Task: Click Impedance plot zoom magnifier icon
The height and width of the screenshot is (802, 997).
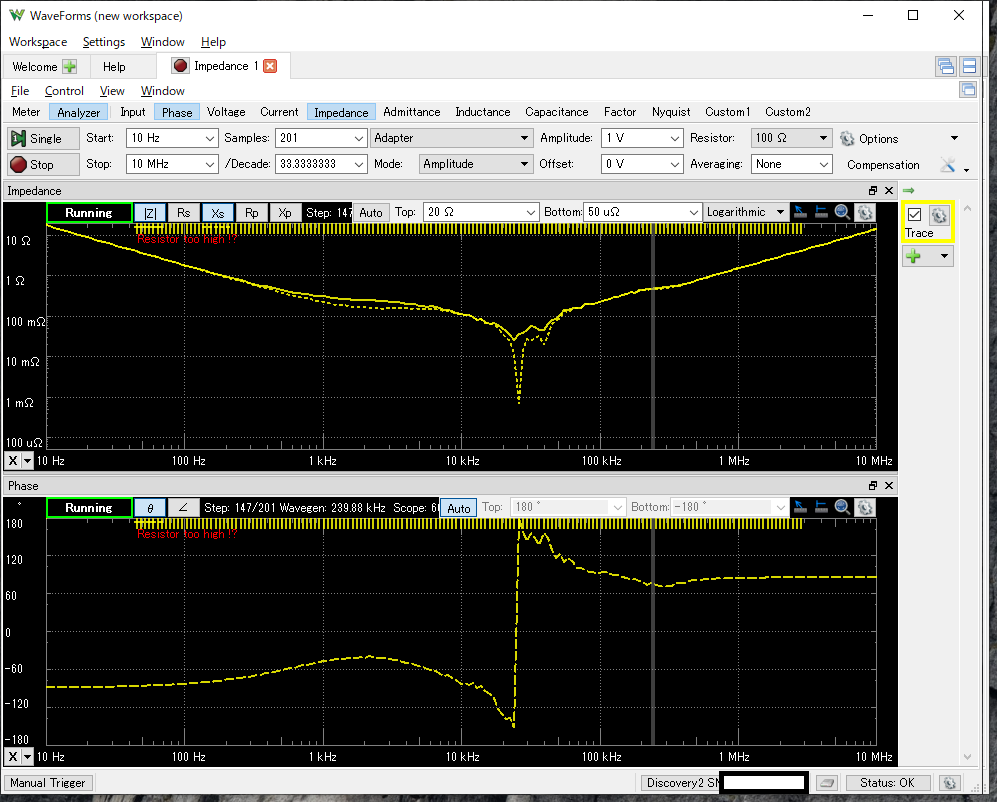Action: point(842,212)
